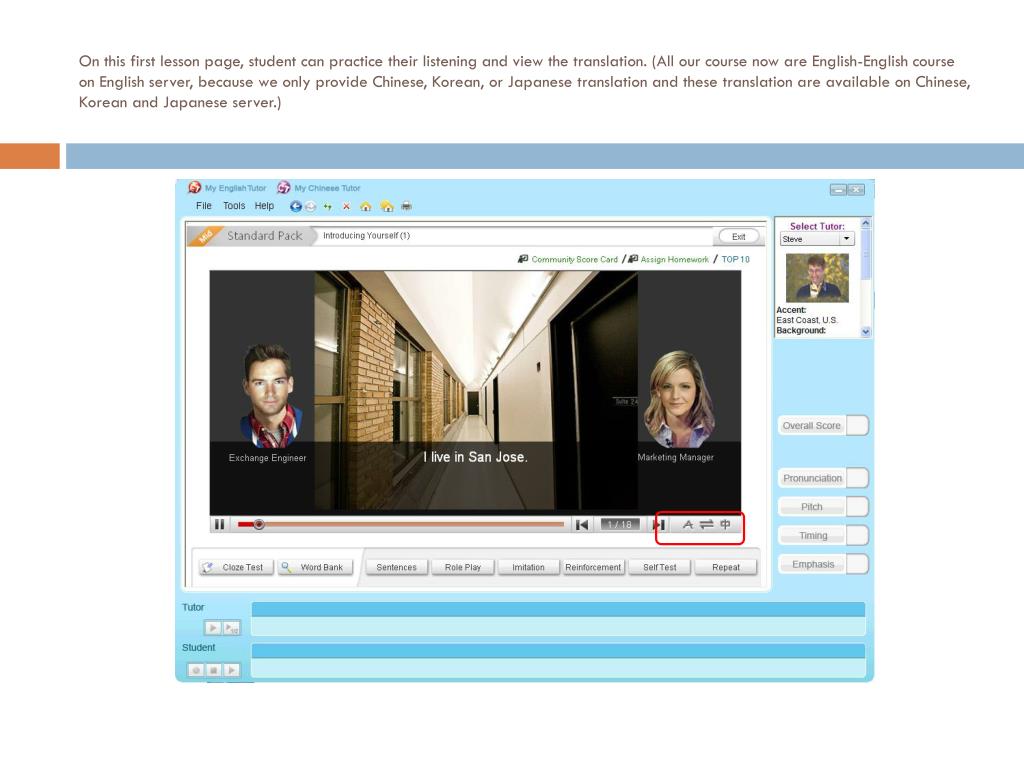Open the Select Tutor dropdown
The image size is (1024, 768).
click(x=817, y=239)
